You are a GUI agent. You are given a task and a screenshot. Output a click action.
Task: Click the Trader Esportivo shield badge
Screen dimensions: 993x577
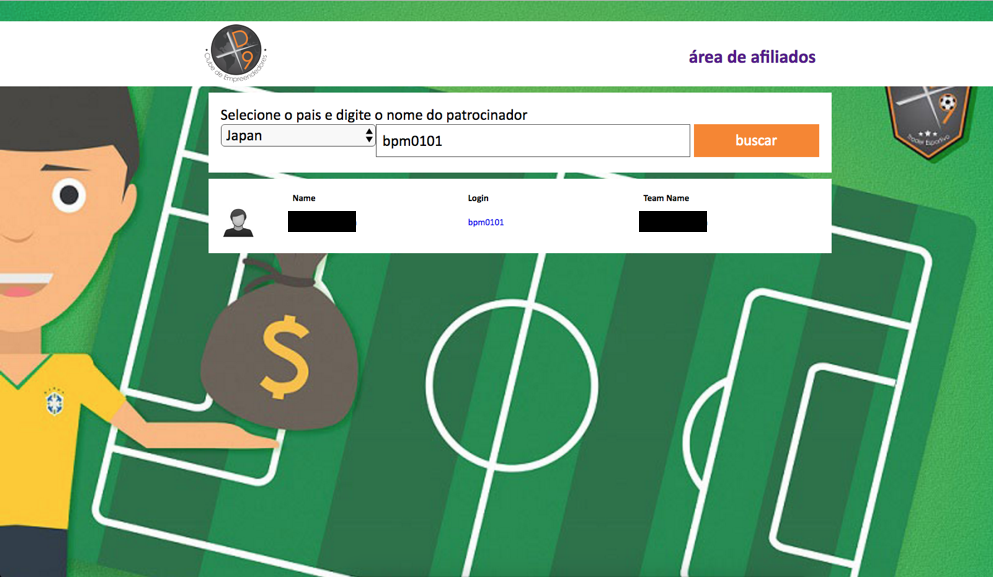pos(928,121)
